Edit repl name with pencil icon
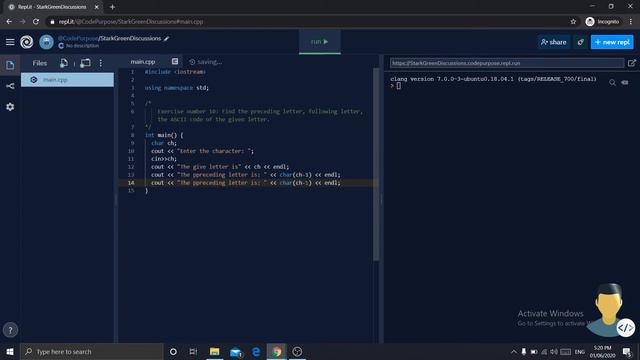 167,38
